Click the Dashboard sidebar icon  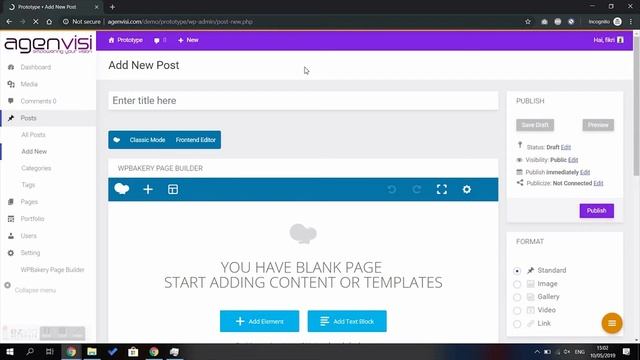click(x=11, y=67)
